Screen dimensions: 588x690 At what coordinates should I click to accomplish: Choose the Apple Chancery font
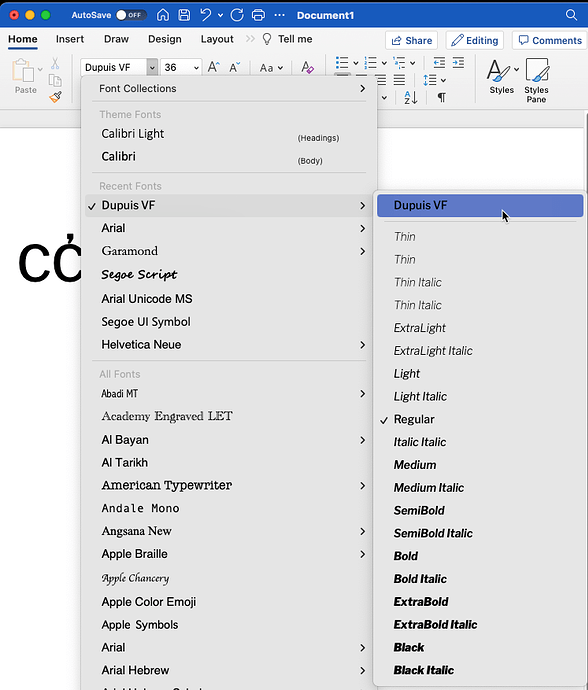(x=228, y=578)
